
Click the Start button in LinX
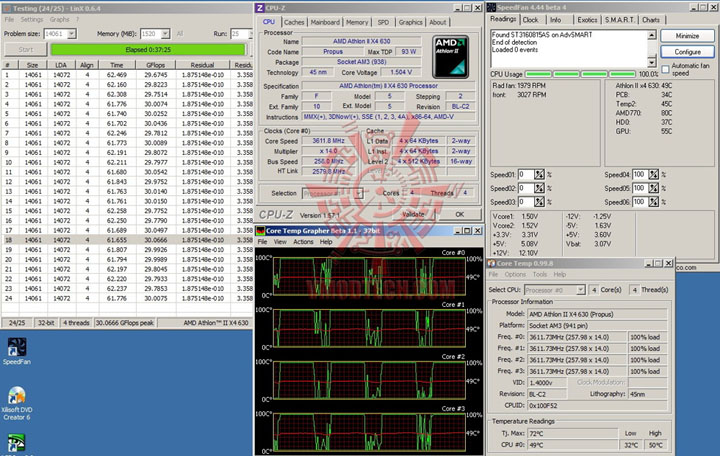point(26,50)
